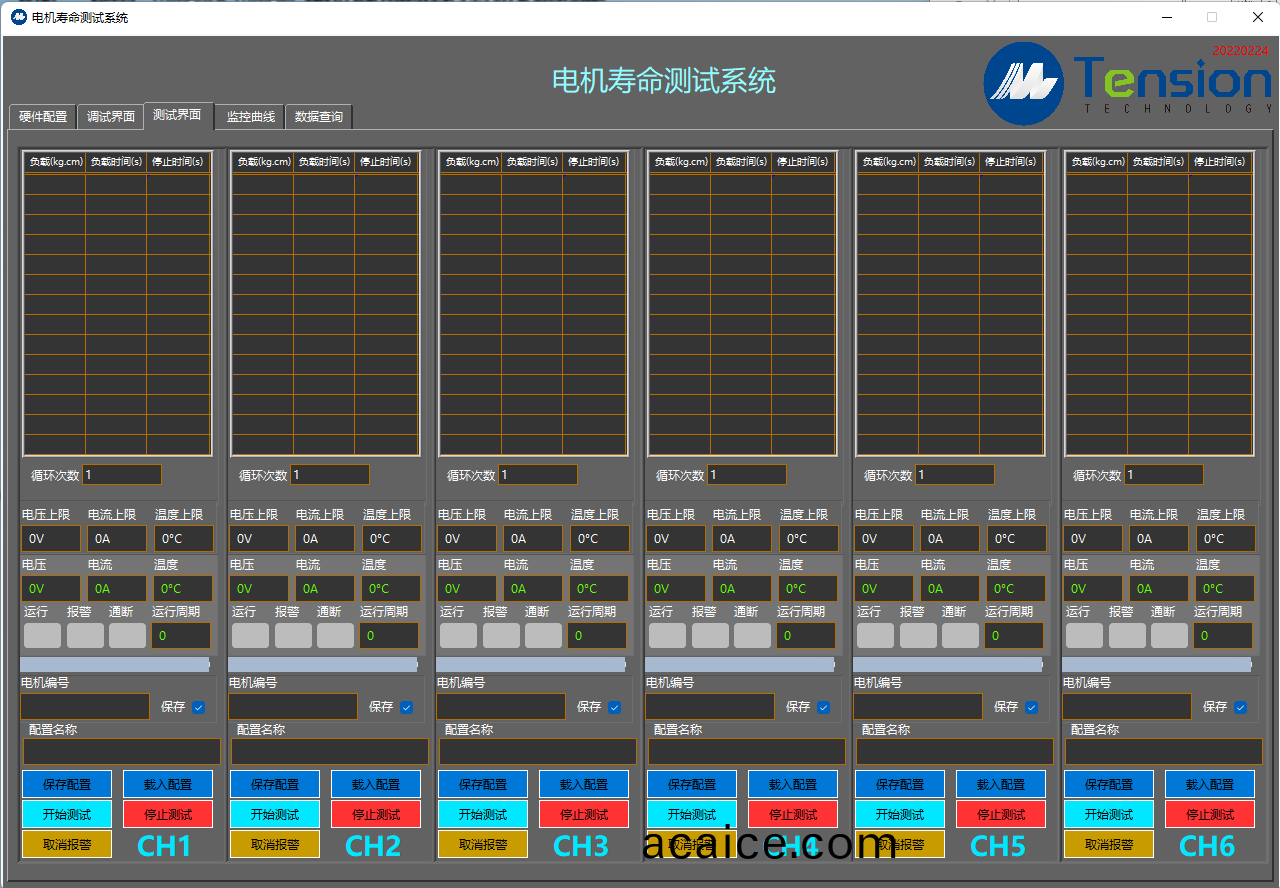This screenshot has width=1280, height=888.
Task: Disable the CH6 保存 checkbox
Action: click(1240, 707)
